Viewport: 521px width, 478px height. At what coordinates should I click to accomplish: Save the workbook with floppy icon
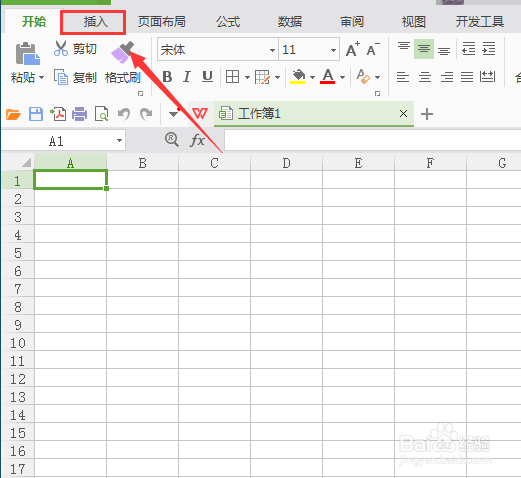pyautogui.click(x=36, y=114)
